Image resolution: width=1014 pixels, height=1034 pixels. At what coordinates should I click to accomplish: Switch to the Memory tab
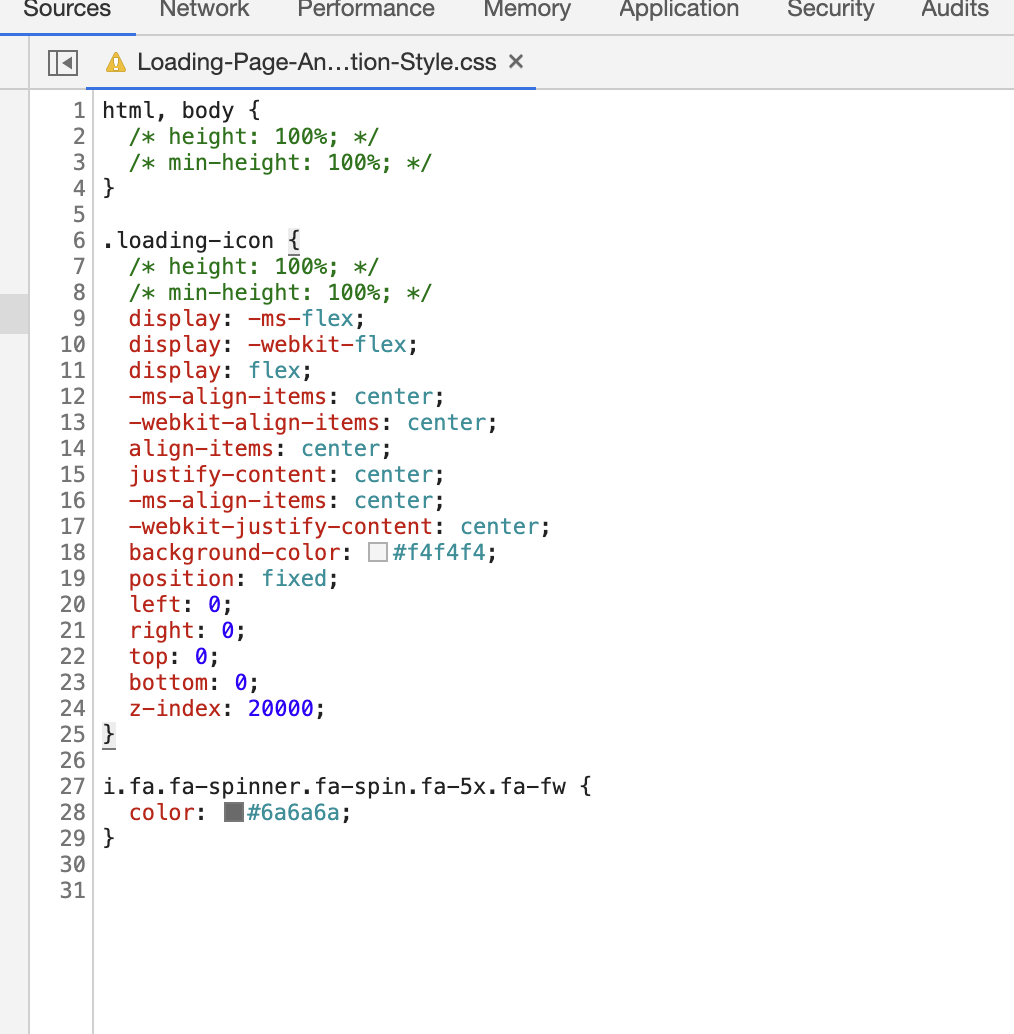(527, 10)
